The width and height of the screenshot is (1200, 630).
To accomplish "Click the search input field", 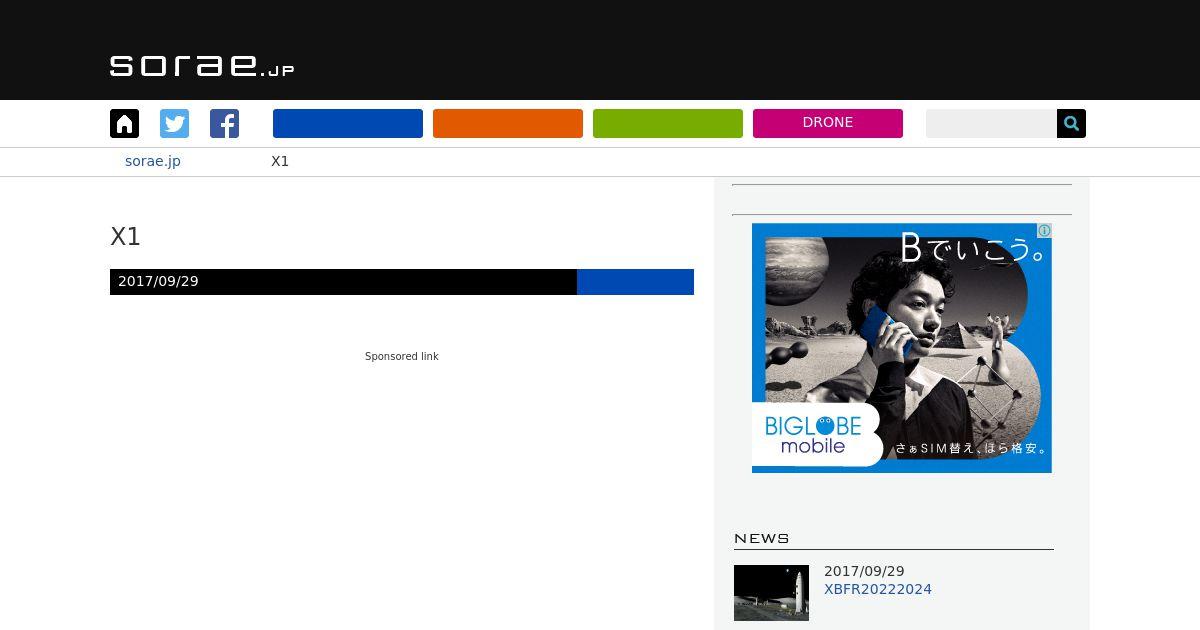I will tap(991, 123).
